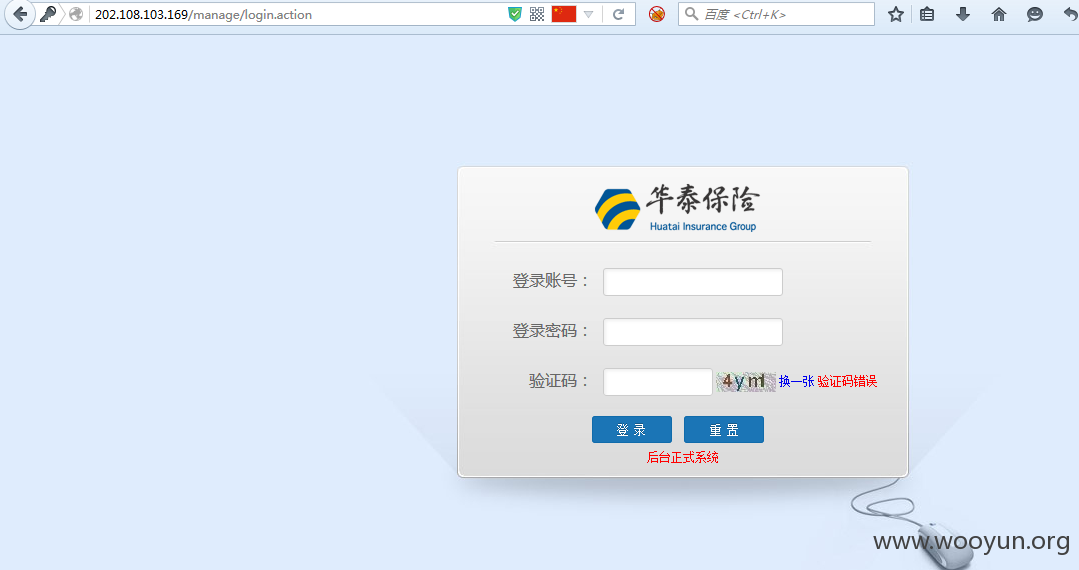
Task: Open the key password manager icon
Action: 48,14
